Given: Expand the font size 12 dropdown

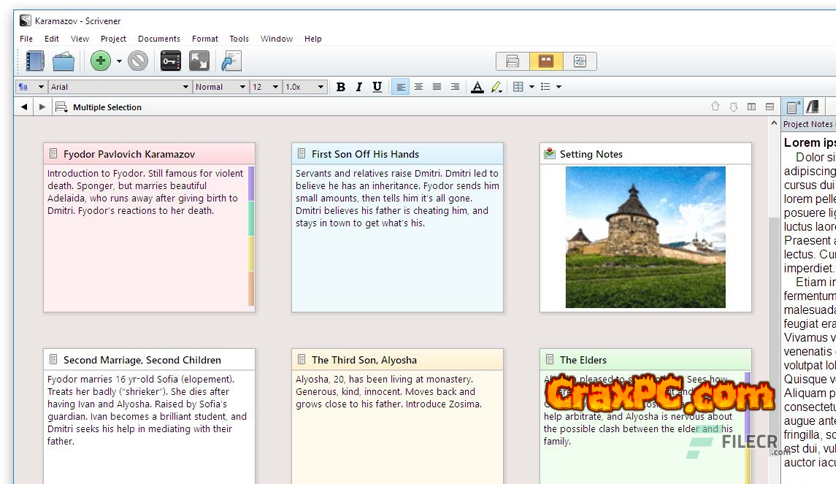Looking at the screenshot, I should 264,87.
